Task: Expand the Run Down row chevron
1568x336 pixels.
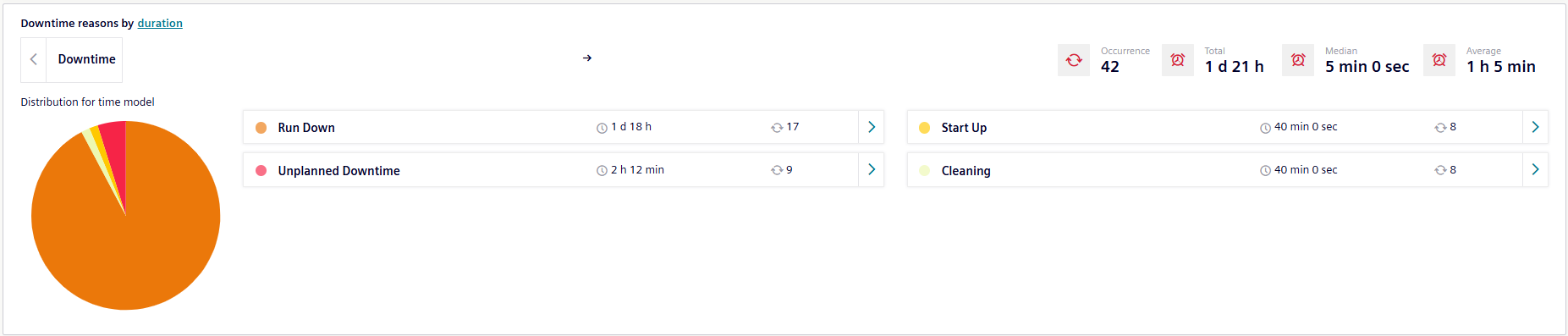Action: [x=872, y=127]
